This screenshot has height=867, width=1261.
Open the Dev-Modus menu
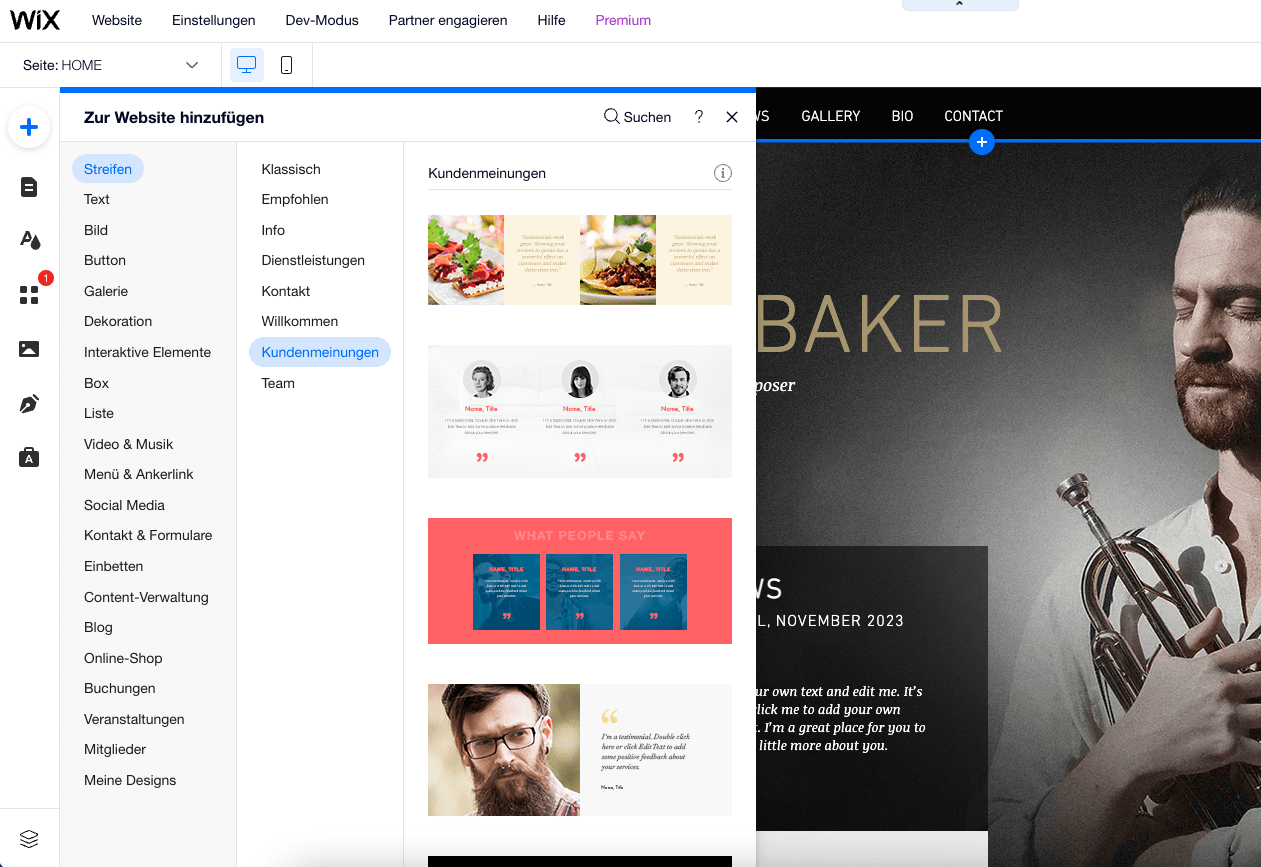[x=322, y=20]
